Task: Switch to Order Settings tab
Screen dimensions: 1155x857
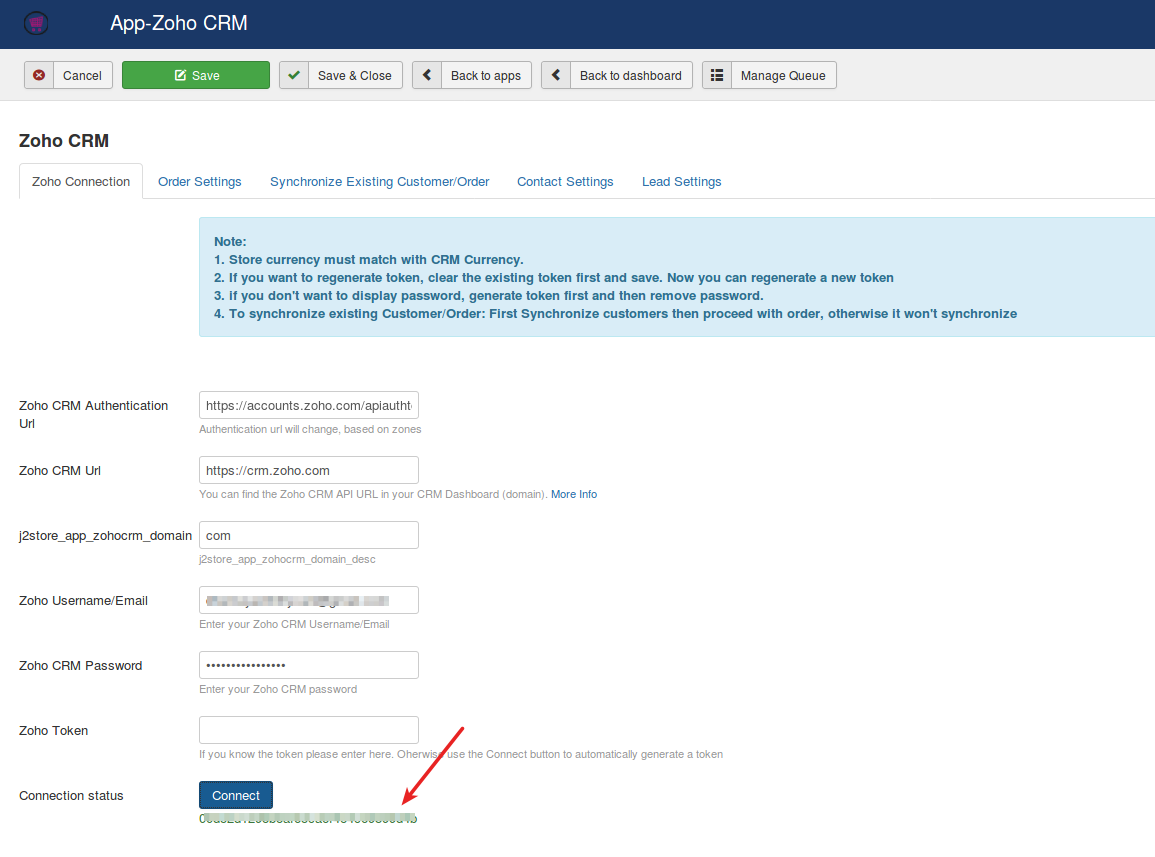Action: [200, 181]
